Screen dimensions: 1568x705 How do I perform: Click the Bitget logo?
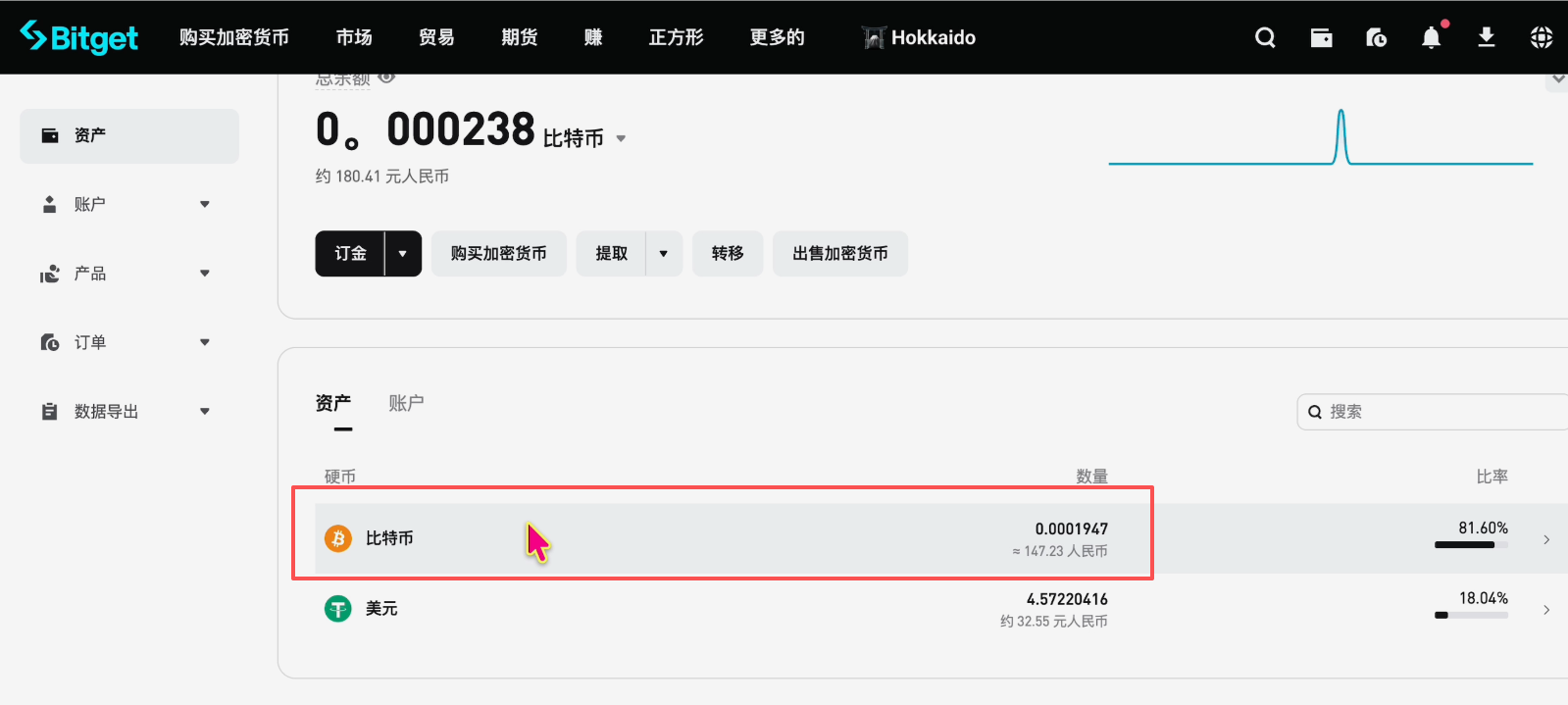pyautogui.click(x=79, y=37)
